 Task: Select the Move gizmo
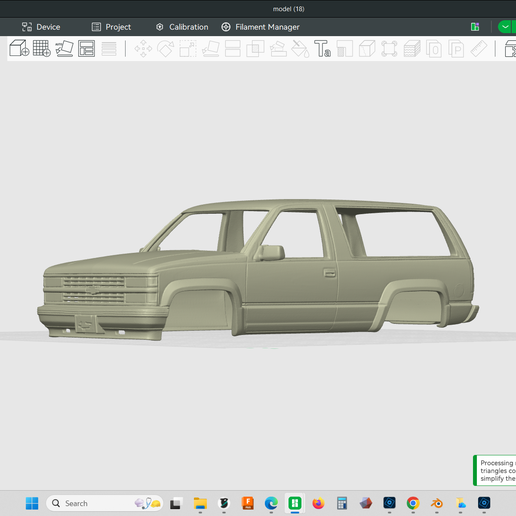(143, 49)
